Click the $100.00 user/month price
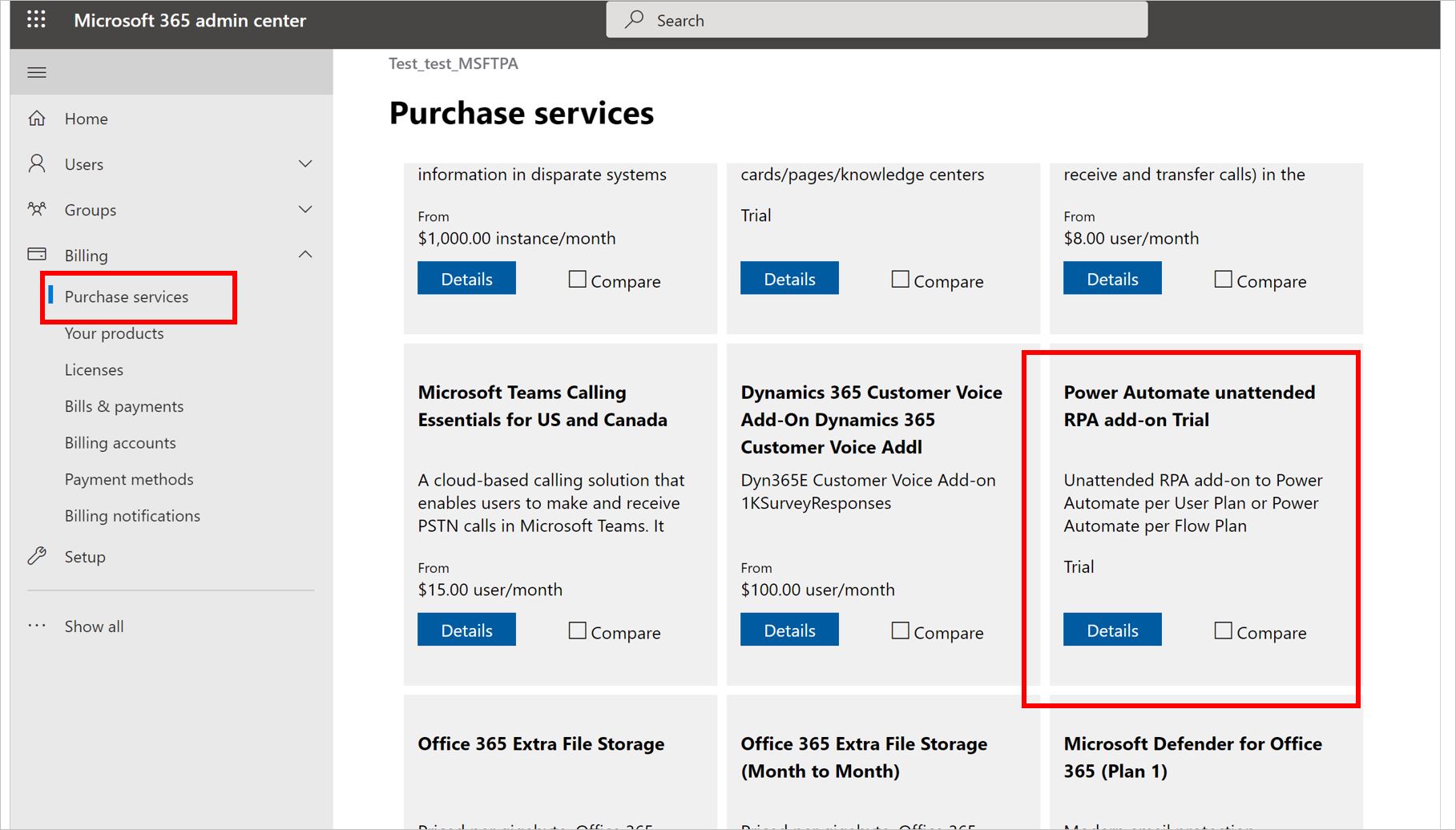The width and height of the screenshot is (1456, 830). click(x=817, y=590)
